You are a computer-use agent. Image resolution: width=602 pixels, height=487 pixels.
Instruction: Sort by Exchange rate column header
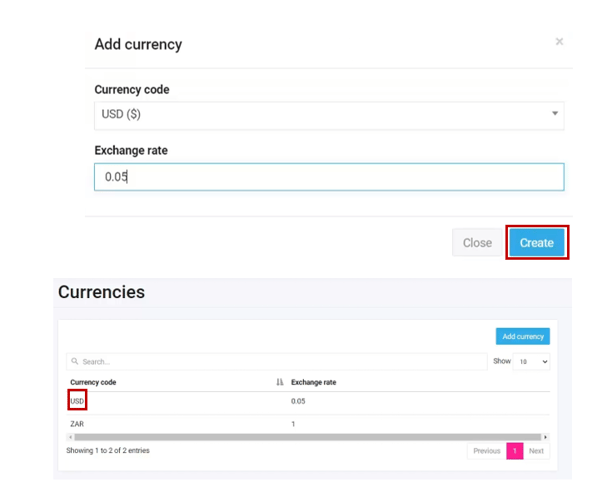[x=313, y=382]
